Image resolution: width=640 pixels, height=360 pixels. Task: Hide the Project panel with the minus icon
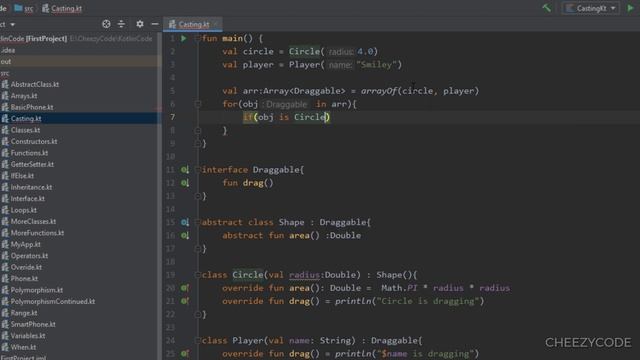(x=155, y=24)
